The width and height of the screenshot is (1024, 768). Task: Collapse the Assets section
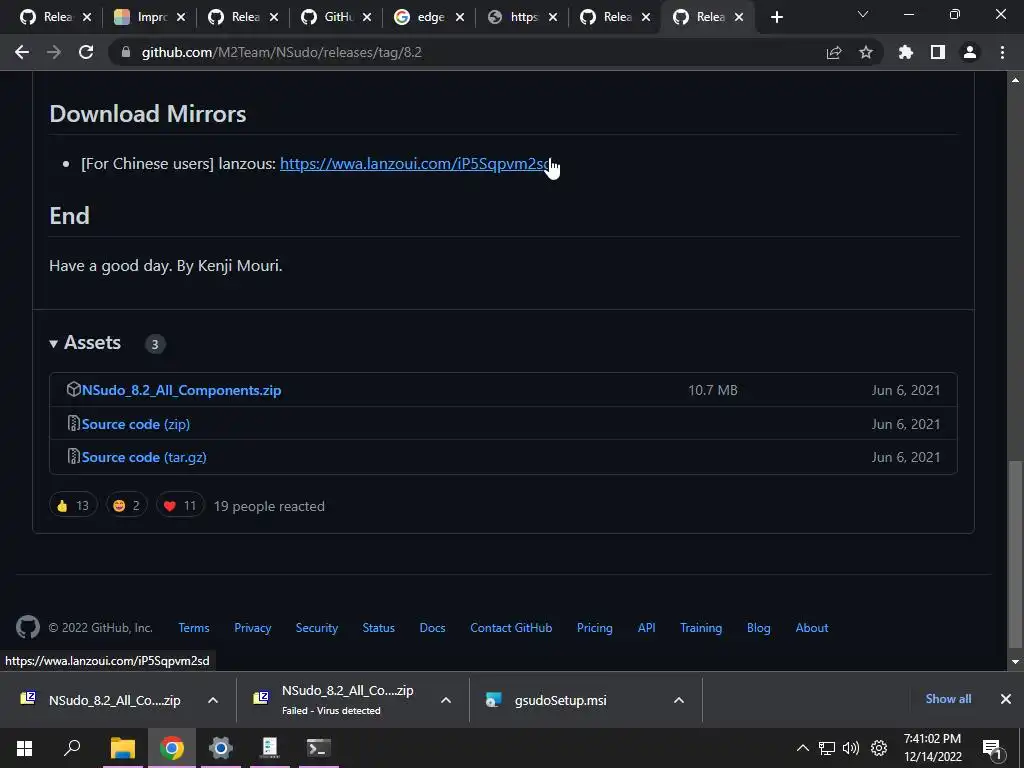86,343
